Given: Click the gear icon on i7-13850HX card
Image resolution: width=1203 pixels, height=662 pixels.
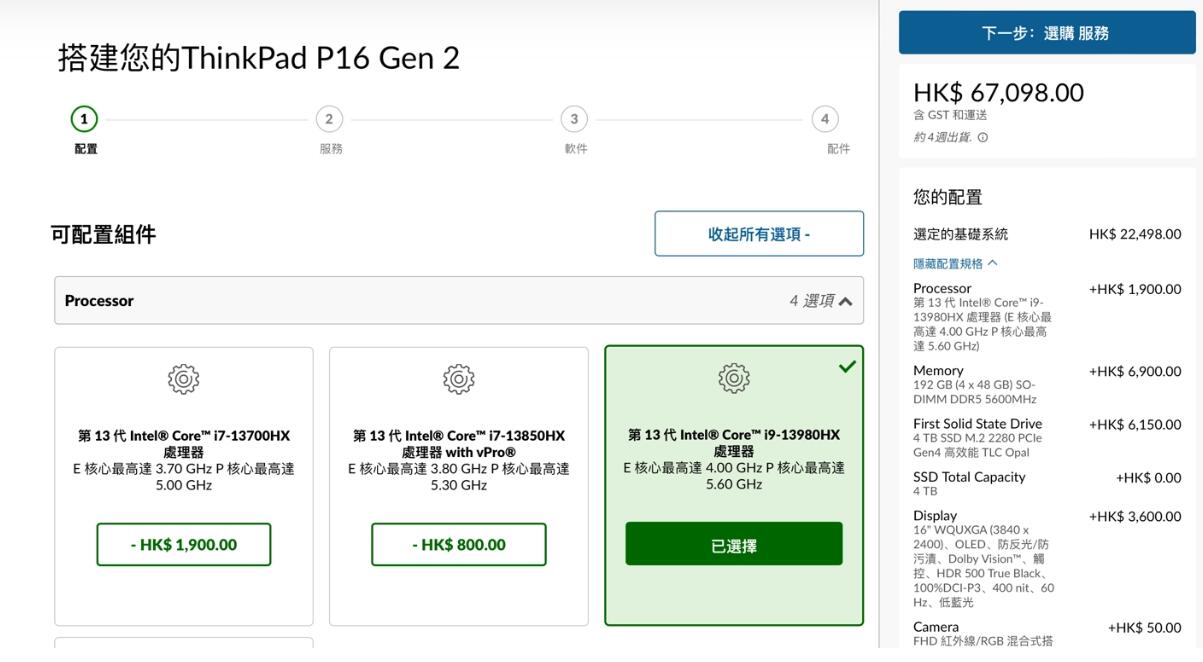Looking at the screenshot, I should click(458, 379).
